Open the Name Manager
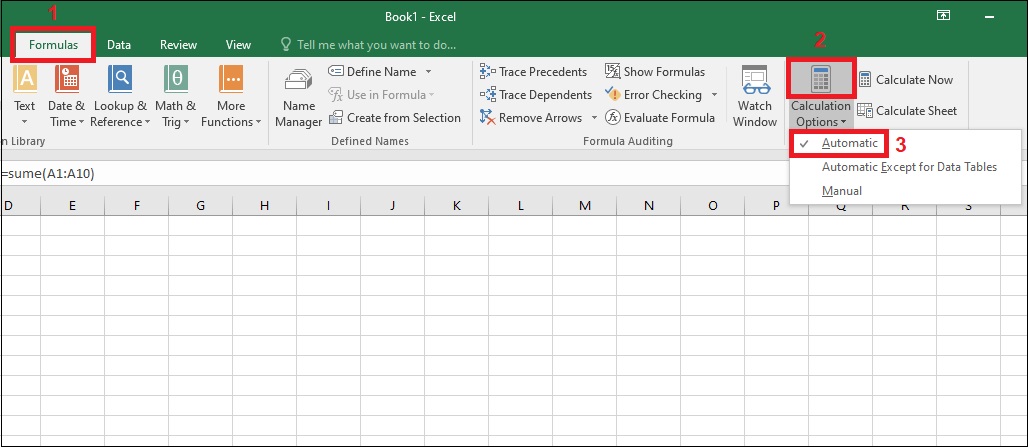Screen dimensions: 1028x447 [x=298, y=96]
